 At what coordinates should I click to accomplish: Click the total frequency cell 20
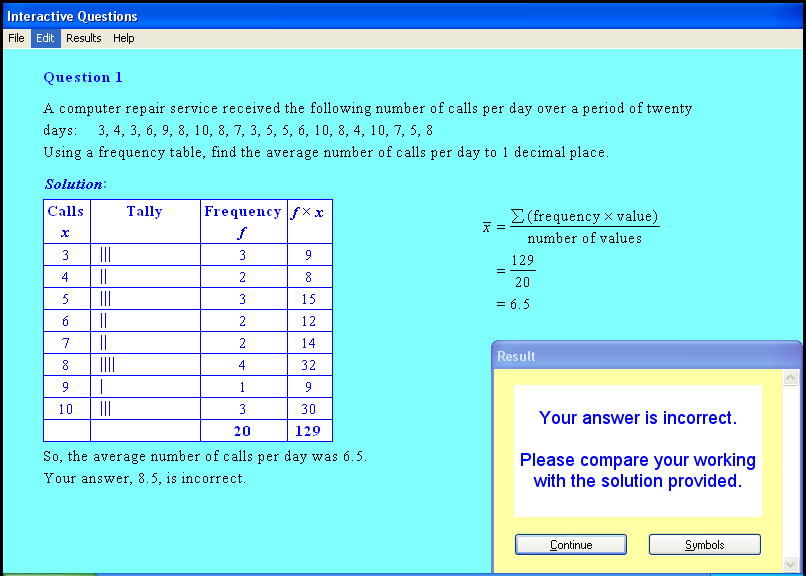[x=243, y=431]
